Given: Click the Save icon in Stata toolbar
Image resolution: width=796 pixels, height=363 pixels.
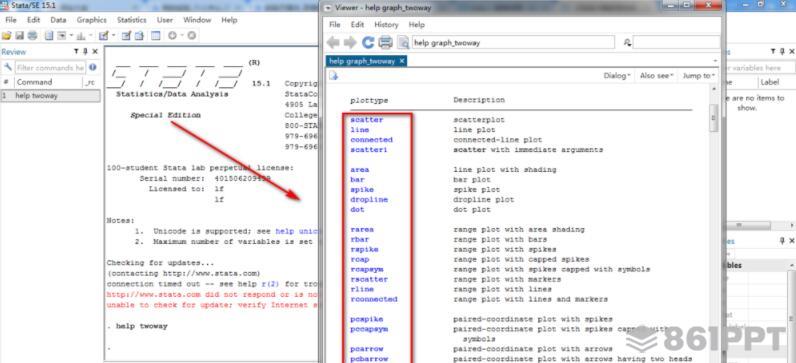Looking at the screenshot, I should [x=19, y=35].
